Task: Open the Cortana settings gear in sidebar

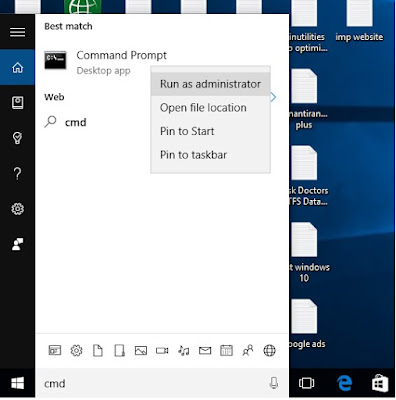Action: pyautogui.click(x=17, y=209)
